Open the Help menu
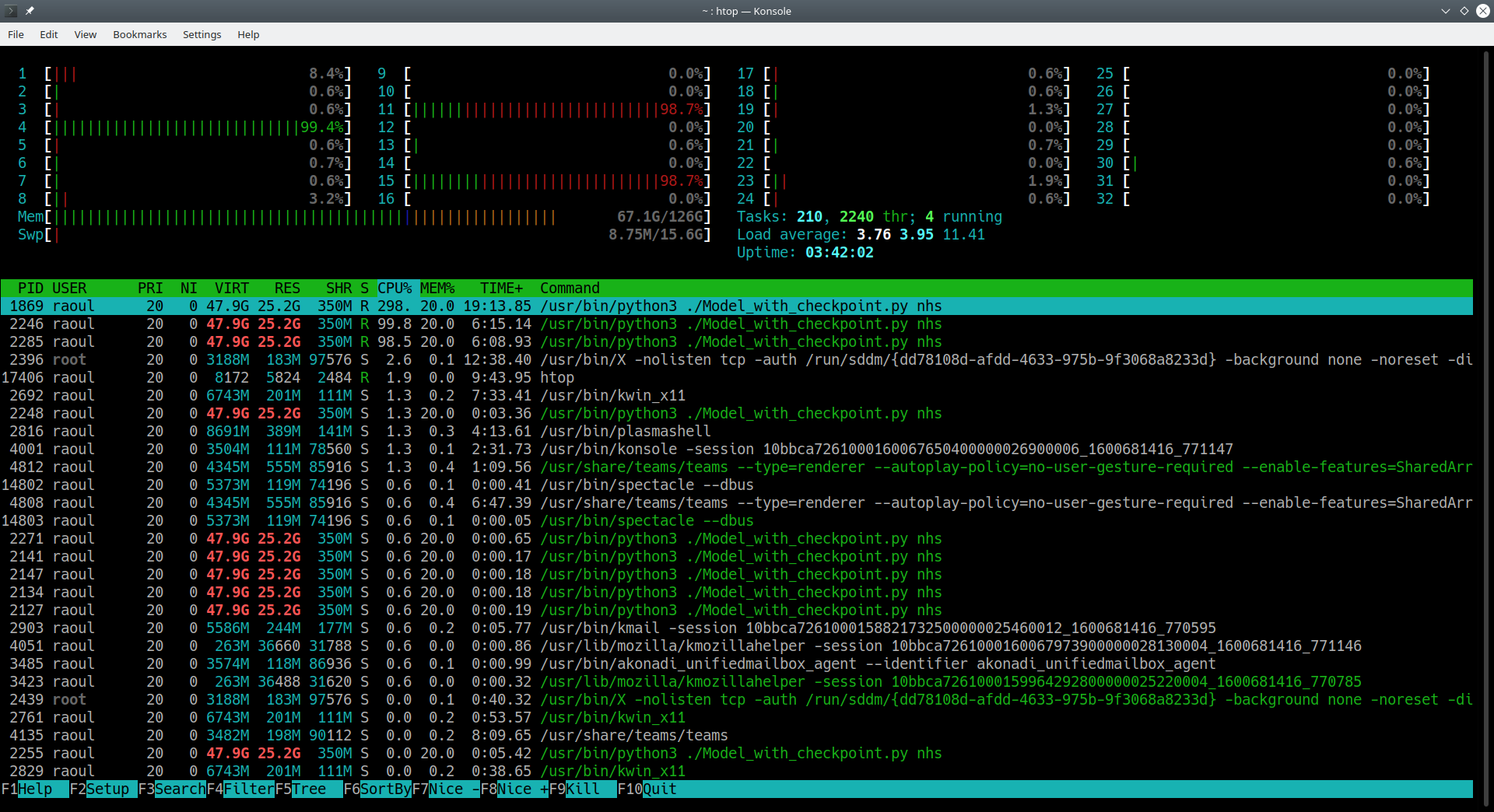The image size is (1494, 812). (x=248, y=34)
